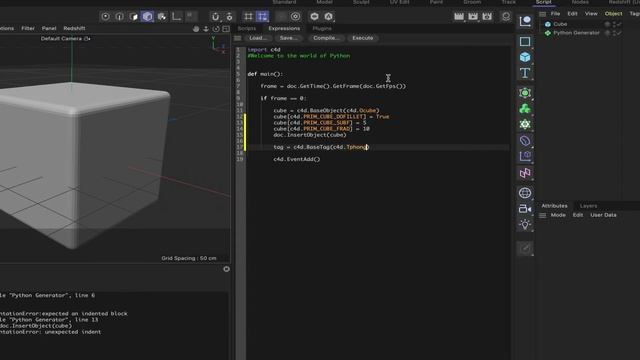Select the Attributes tab

(554, 206)
